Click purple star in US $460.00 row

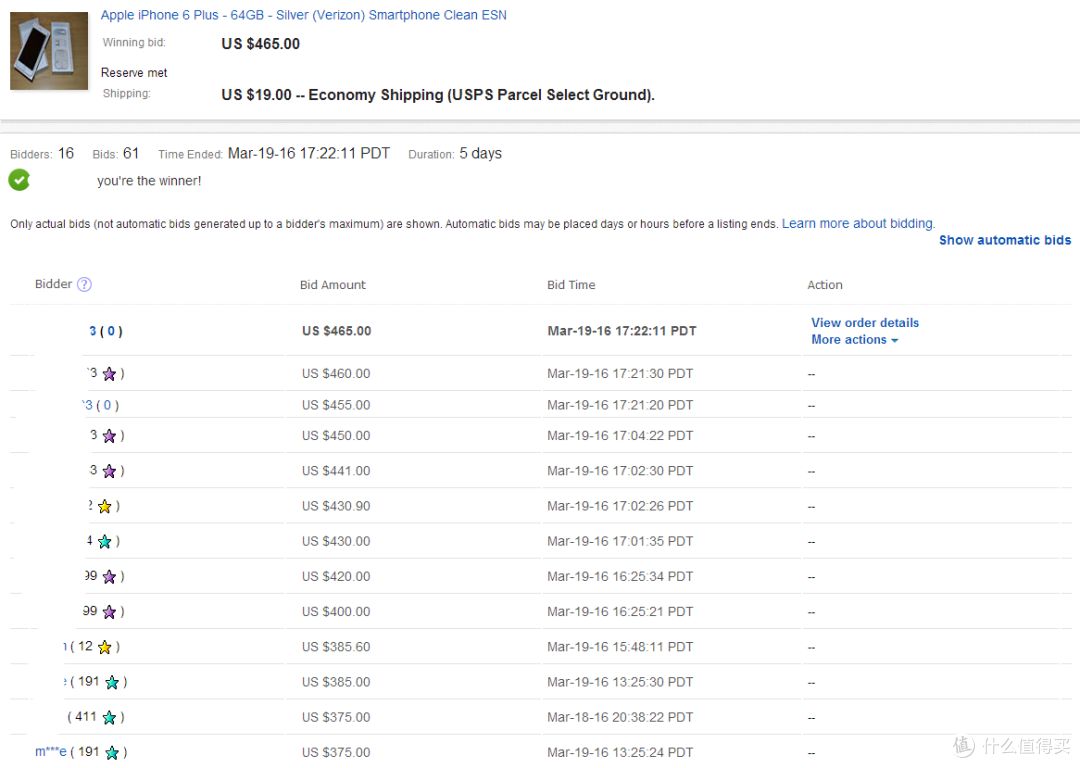click(x=109, y=374)
